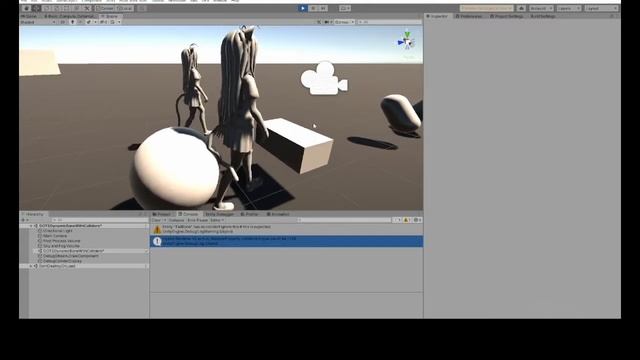Click the Console Clear button
This screenshot has width=640, height=360.
[157, 220]
